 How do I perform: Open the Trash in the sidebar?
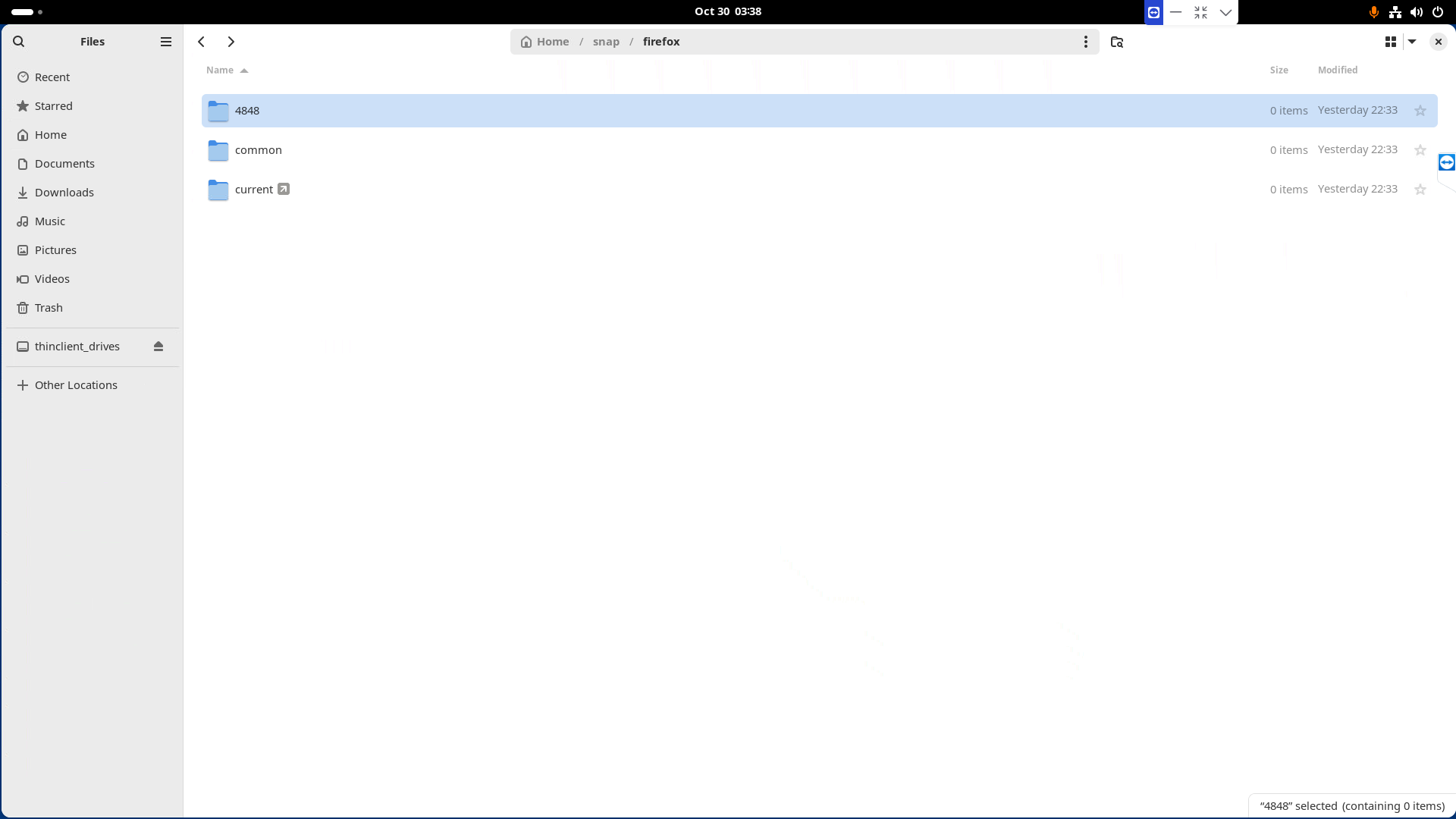pos(49,307)
